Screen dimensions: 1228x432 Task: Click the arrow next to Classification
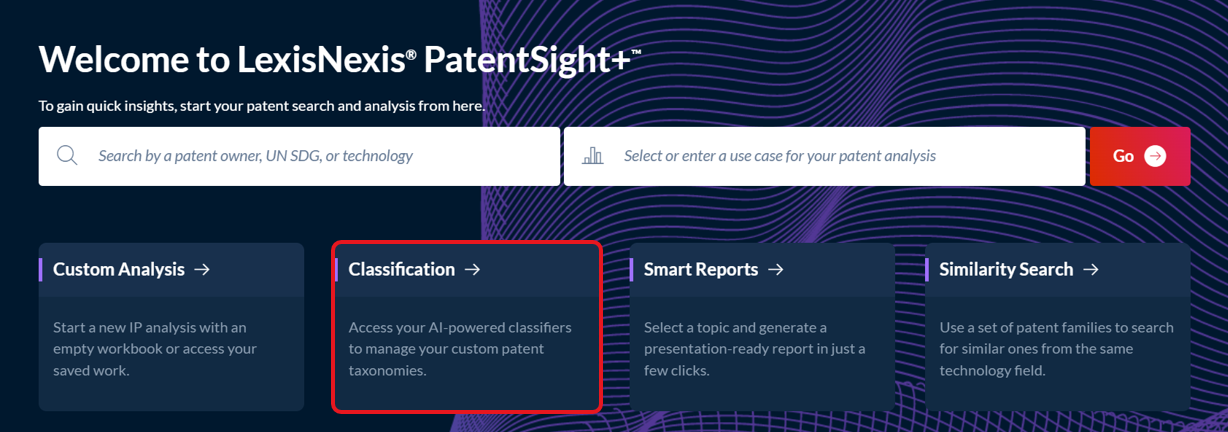point(473,269)
